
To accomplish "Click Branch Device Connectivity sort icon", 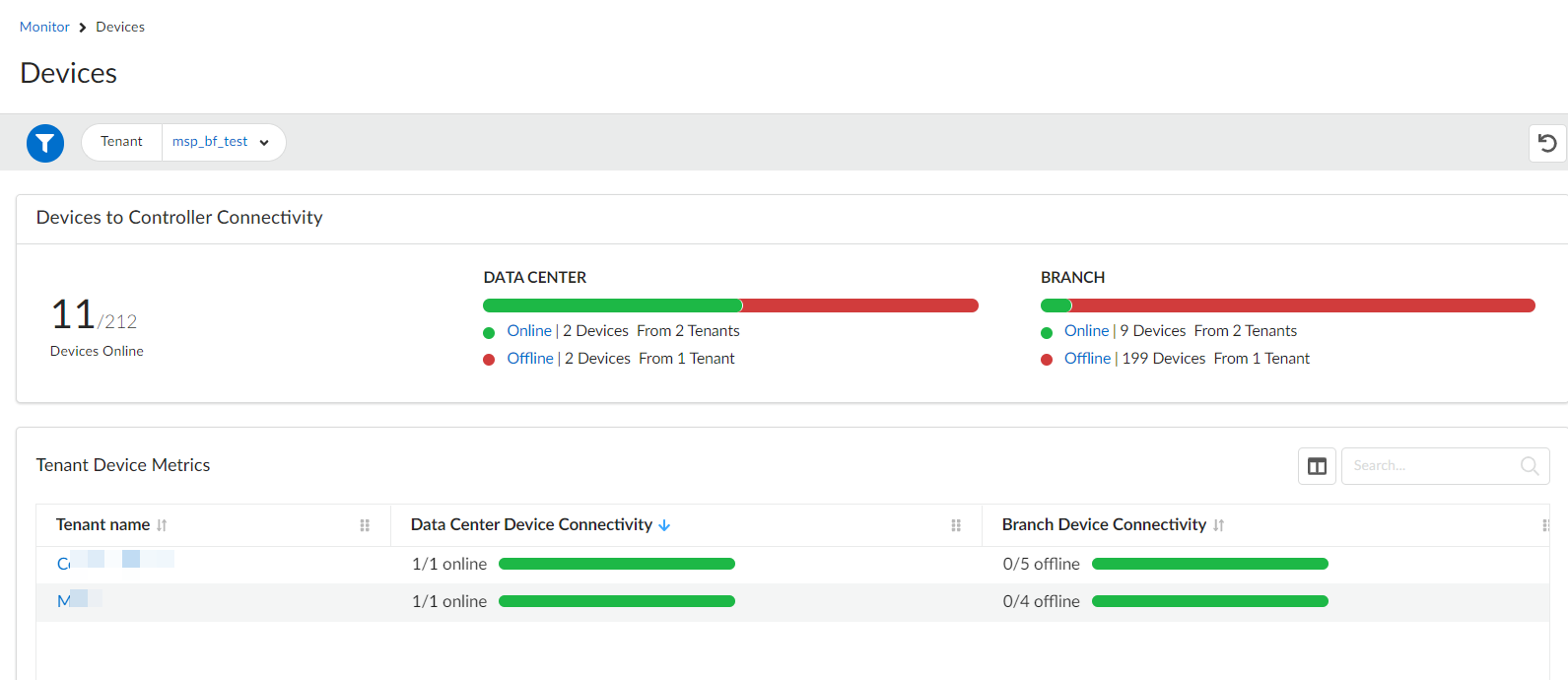I will point(1219,525).
